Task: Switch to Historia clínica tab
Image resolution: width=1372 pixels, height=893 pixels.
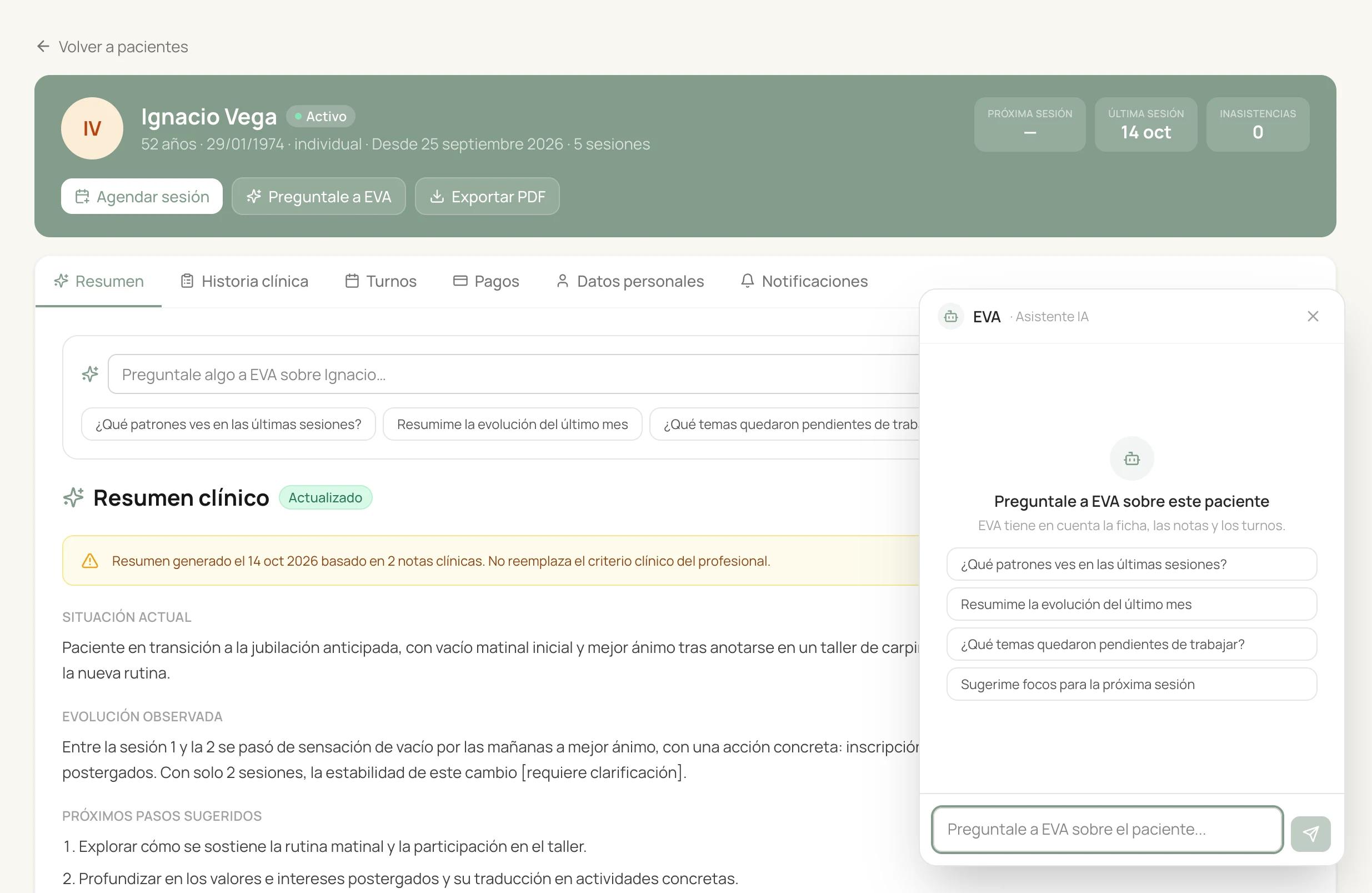Action: pyautogui.click(x=244, y=281)
